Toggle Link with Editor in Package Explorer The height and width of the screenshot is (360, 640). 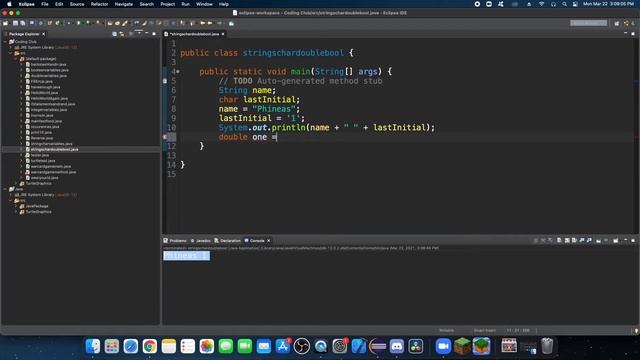(122, 34)
